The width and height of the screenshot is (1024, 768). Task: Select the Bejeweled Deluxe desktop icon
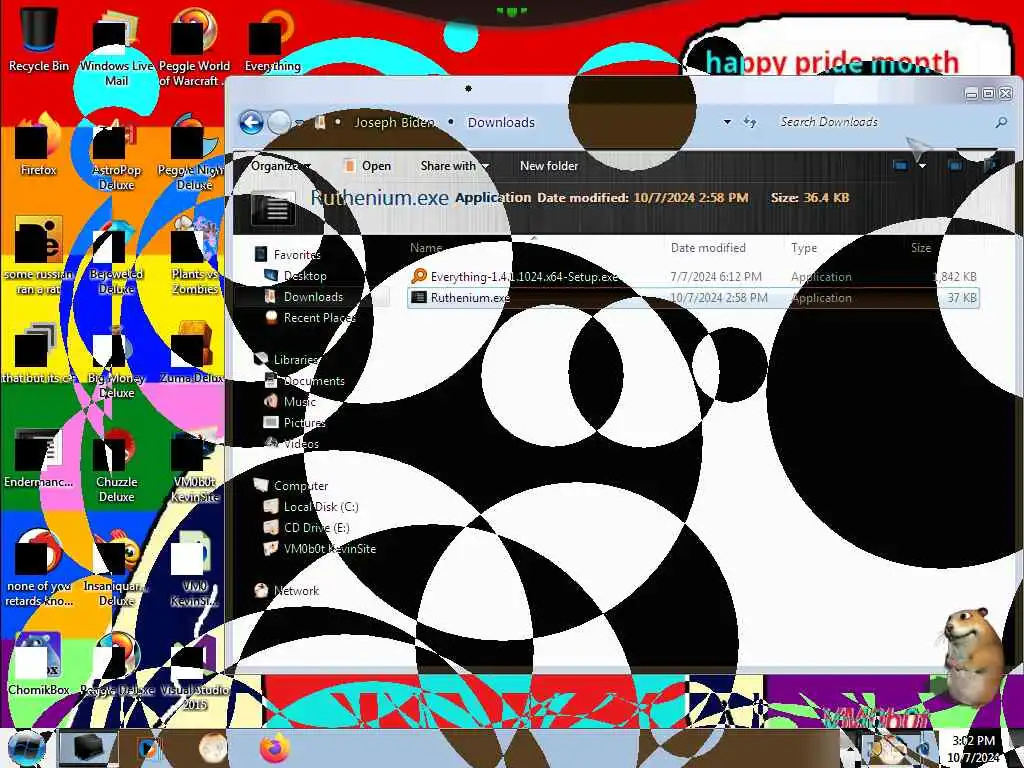click(x=116, y=257)
